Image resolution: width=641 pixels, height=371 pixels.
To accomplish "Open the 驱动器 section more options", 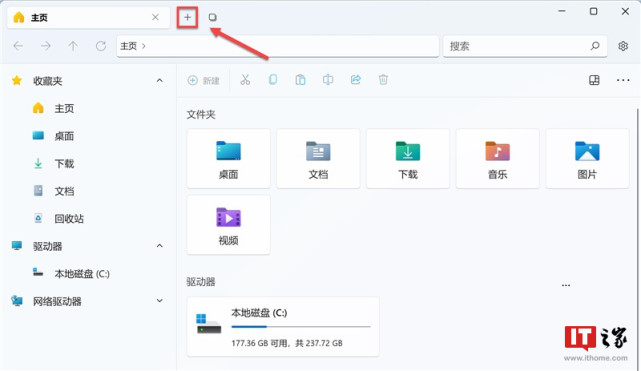I will click(566, 286).
